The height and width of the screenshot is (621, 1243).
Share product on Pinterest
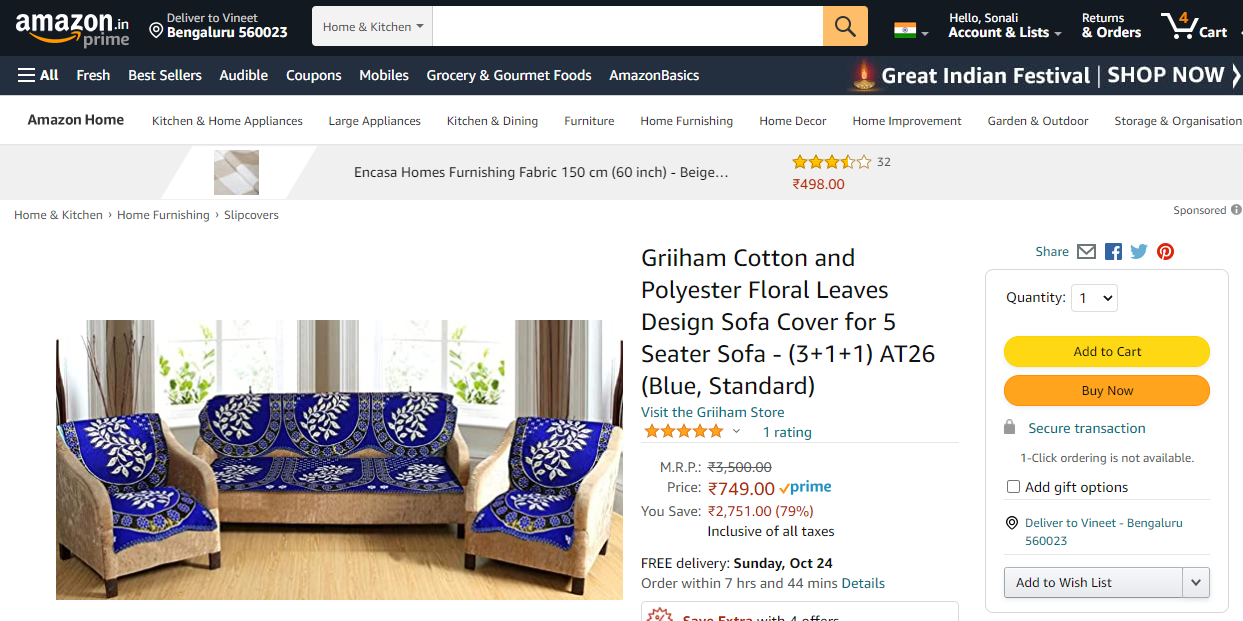(x=1165, y=252)
